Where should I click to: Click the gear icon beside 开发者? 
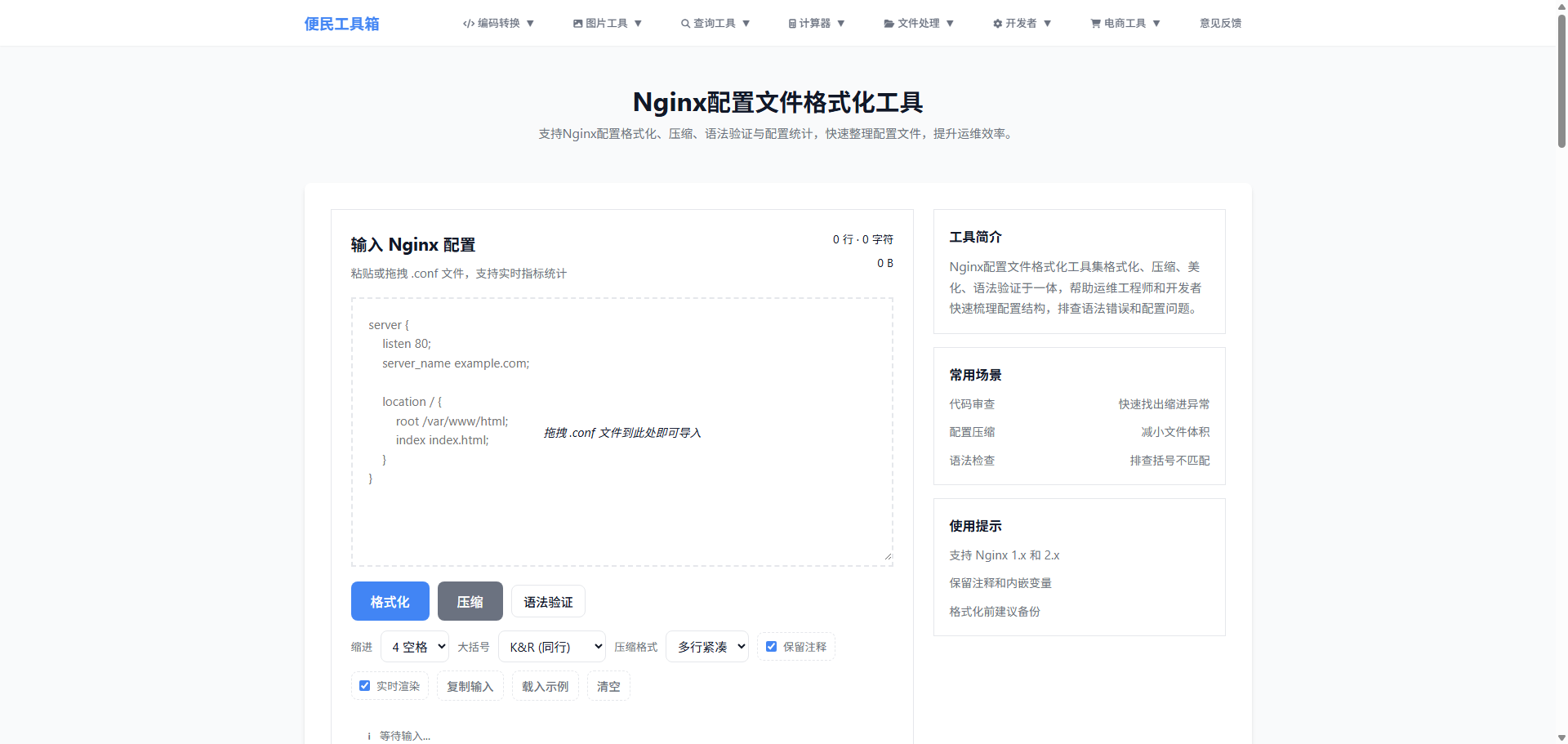[x=998, y=23]
